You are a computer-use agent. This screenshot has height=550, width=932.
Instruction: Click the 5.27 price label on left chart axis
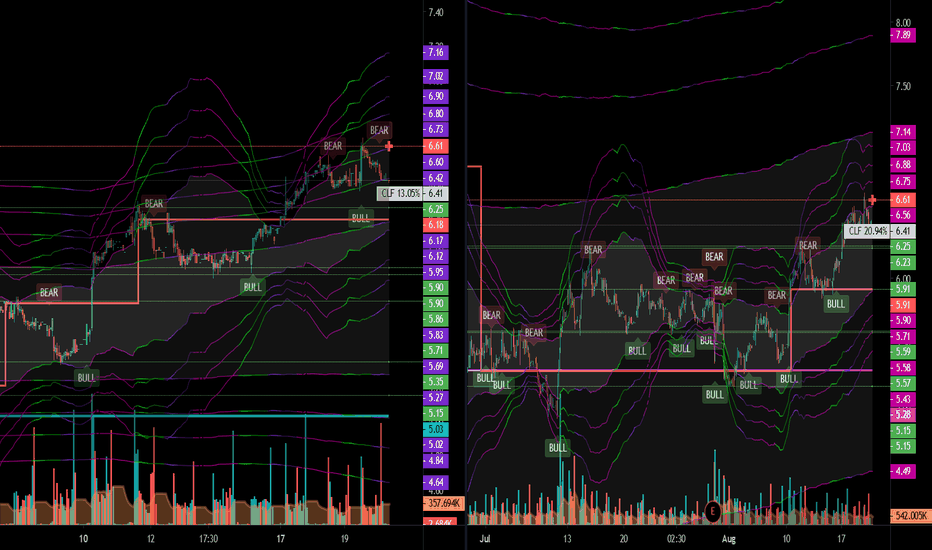point(436,397)
